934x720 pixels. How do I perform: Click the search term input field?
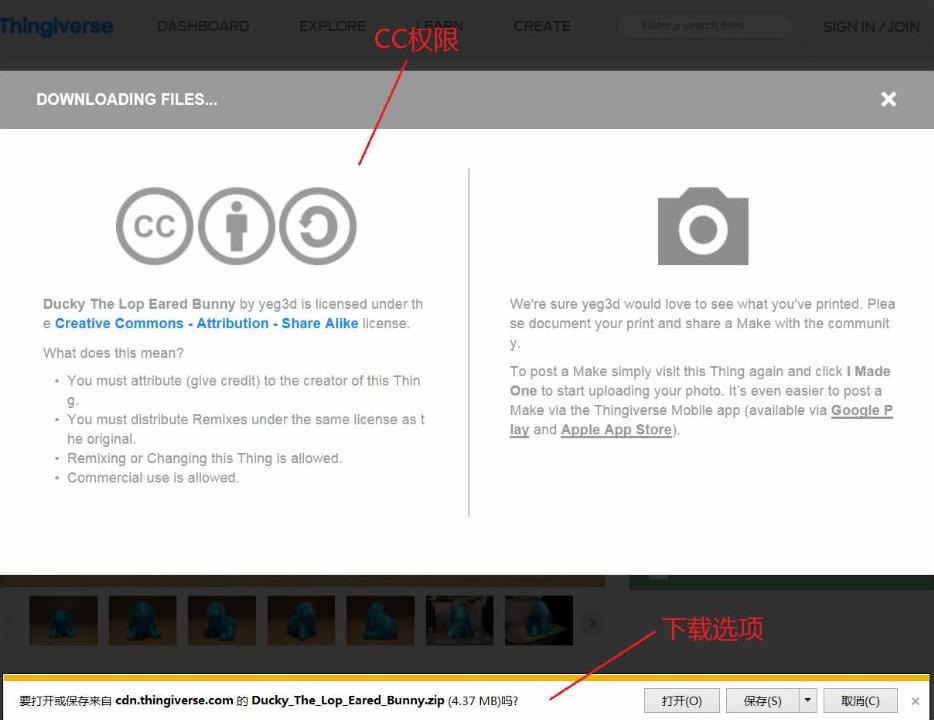click(x=706, y=26)
